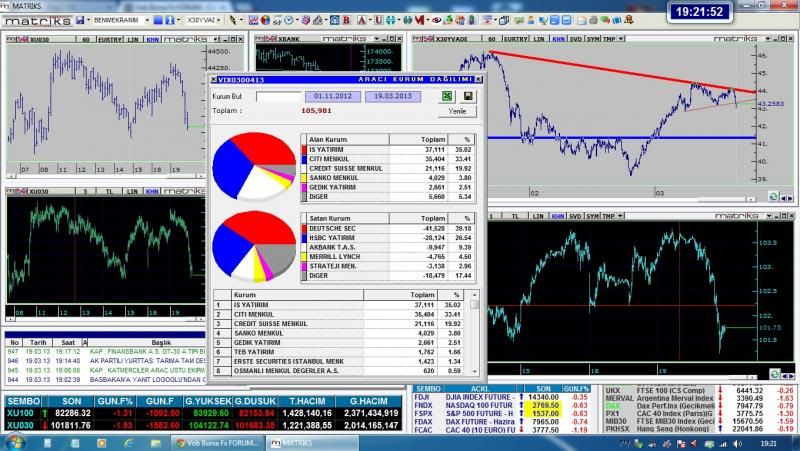
Task: Click the green chat bubbles icon
Action: click(606, 20)
